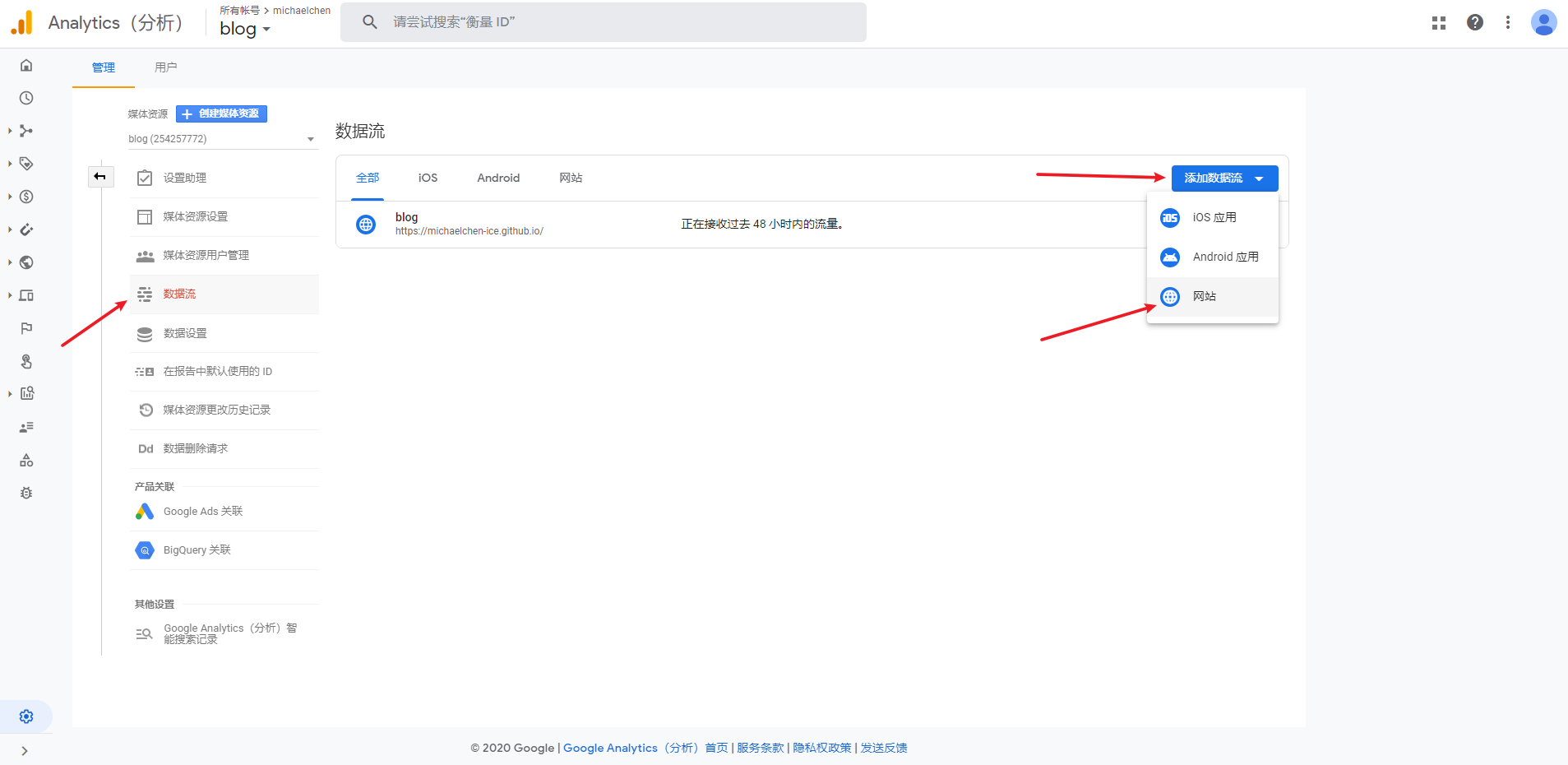Open 媒体资源更改历史记录 item
Screen dimensions: 1568x765
pos(224,410)
